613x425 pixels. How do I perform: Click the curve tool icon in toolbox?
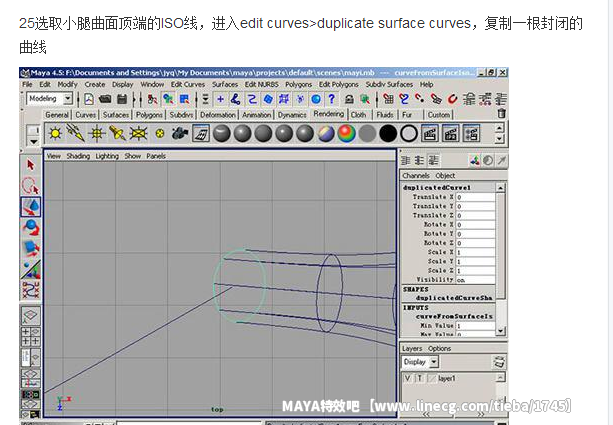click(30, 290)
